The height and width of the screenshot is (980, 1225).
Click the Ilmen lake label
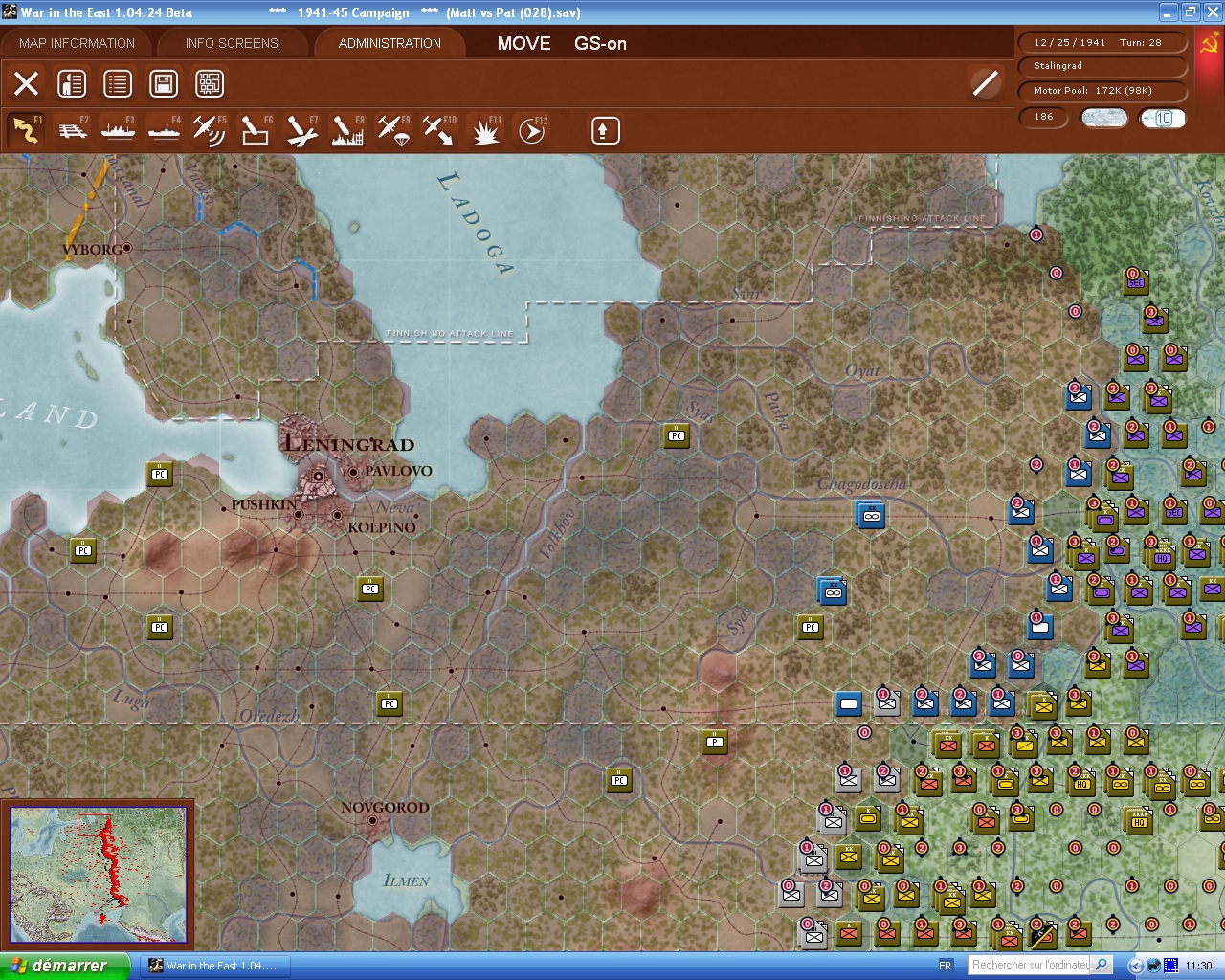click(406, 880)
